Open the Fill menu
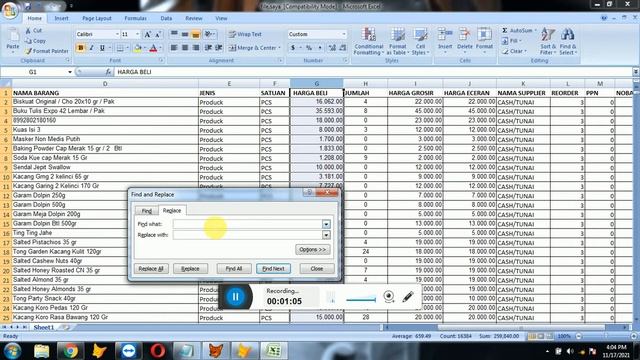The image size is (640, 360). pos(512,41)
